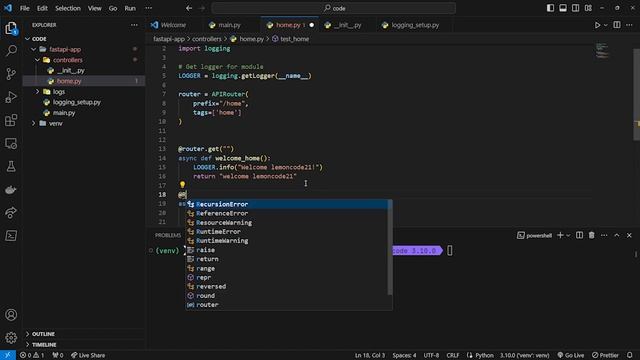Click errors and warnings count in status bar
This screenshot has height=360, width=640.
32,355
